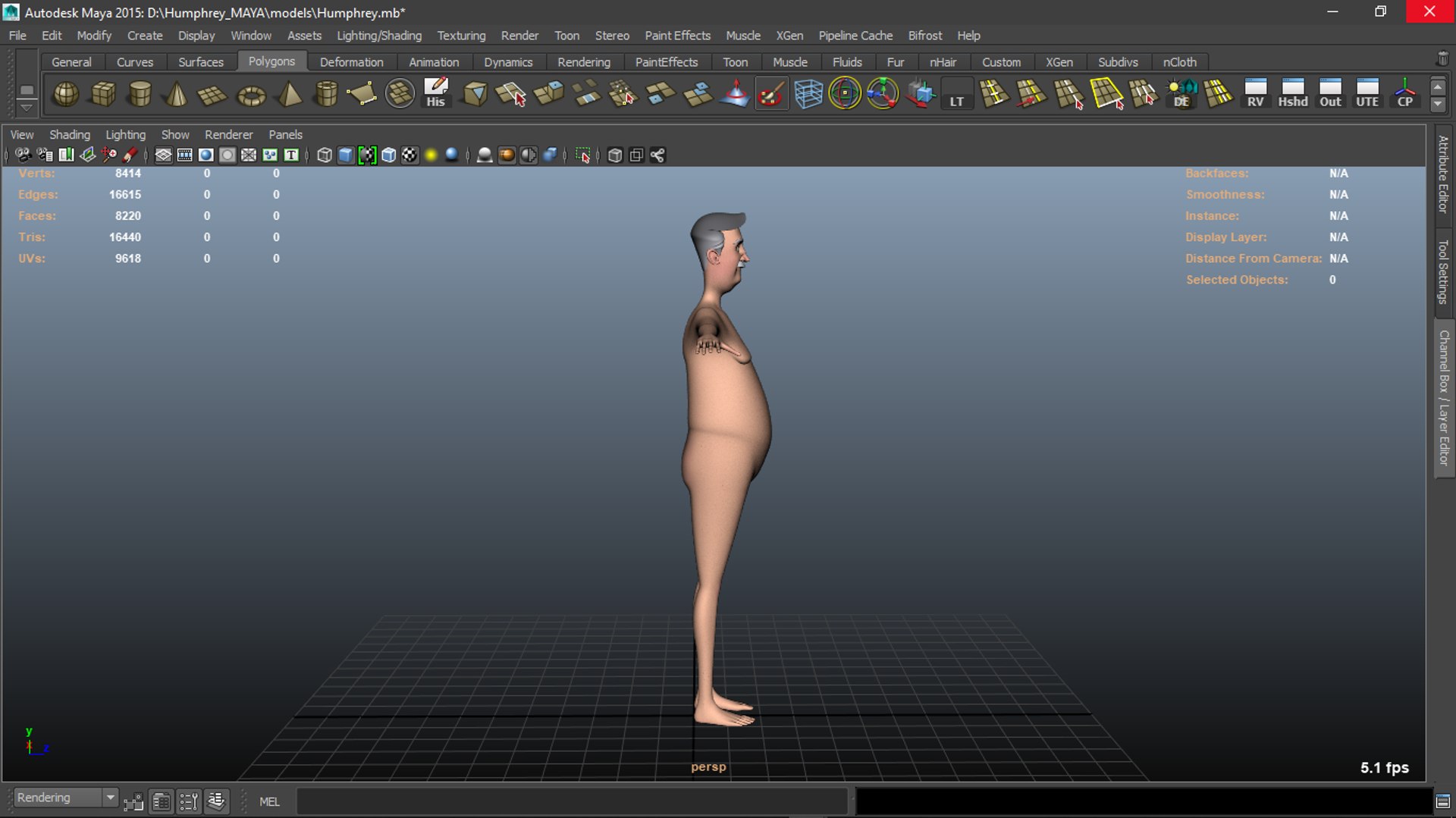Expand the Attribute Editor side tab
This screenshot has width=1456, height=818.
coord(1443,174)
